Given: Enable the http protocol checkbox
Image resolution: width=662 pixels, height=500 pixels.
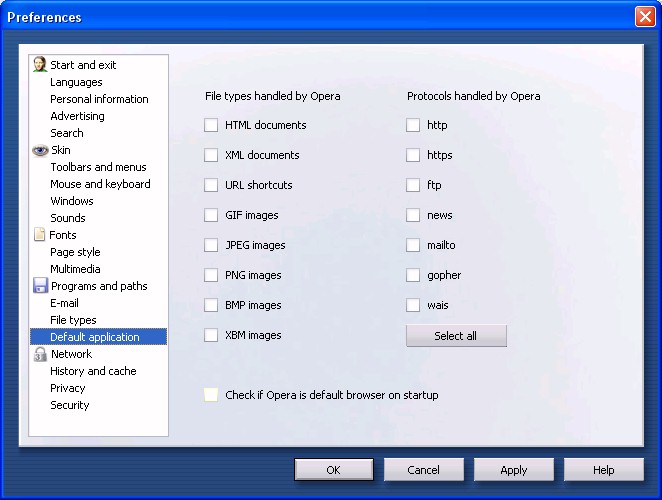Looking at the screenshot, I should coord(413,125).
